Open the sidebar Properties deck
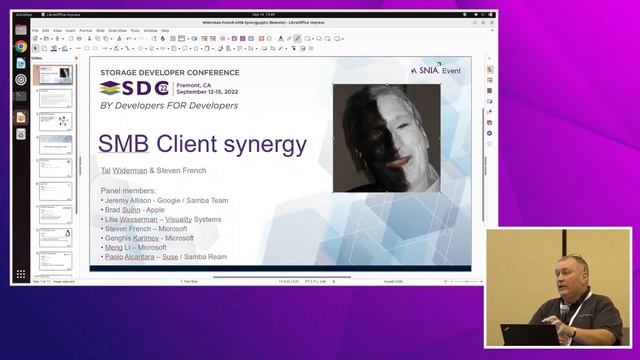The image size is (640, 360). click(490, 69)
